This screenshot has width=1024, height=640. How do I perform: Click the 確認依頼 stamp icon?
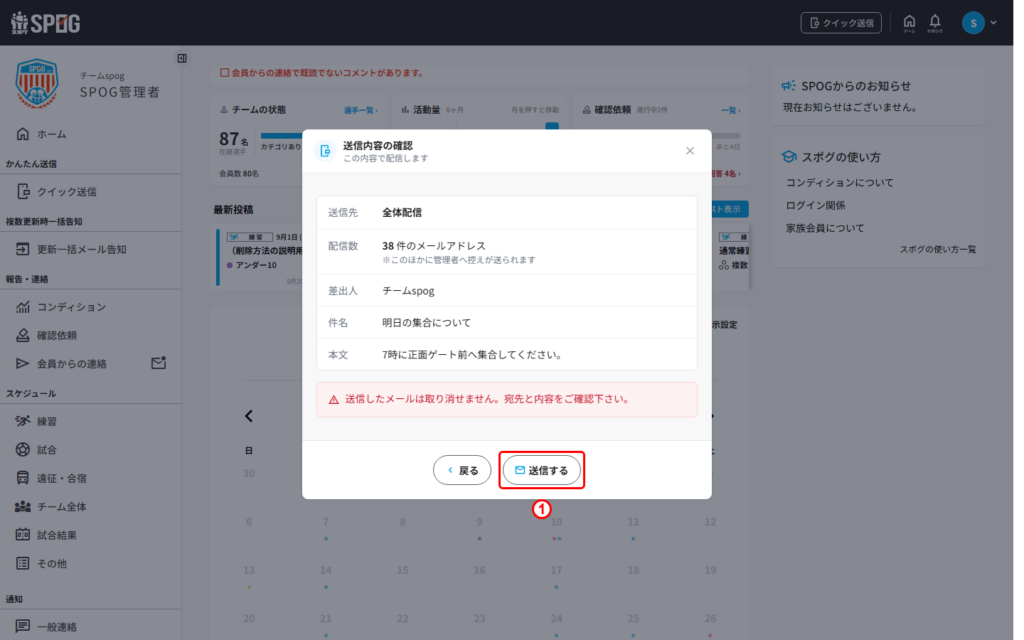click(x=23, y=335)
